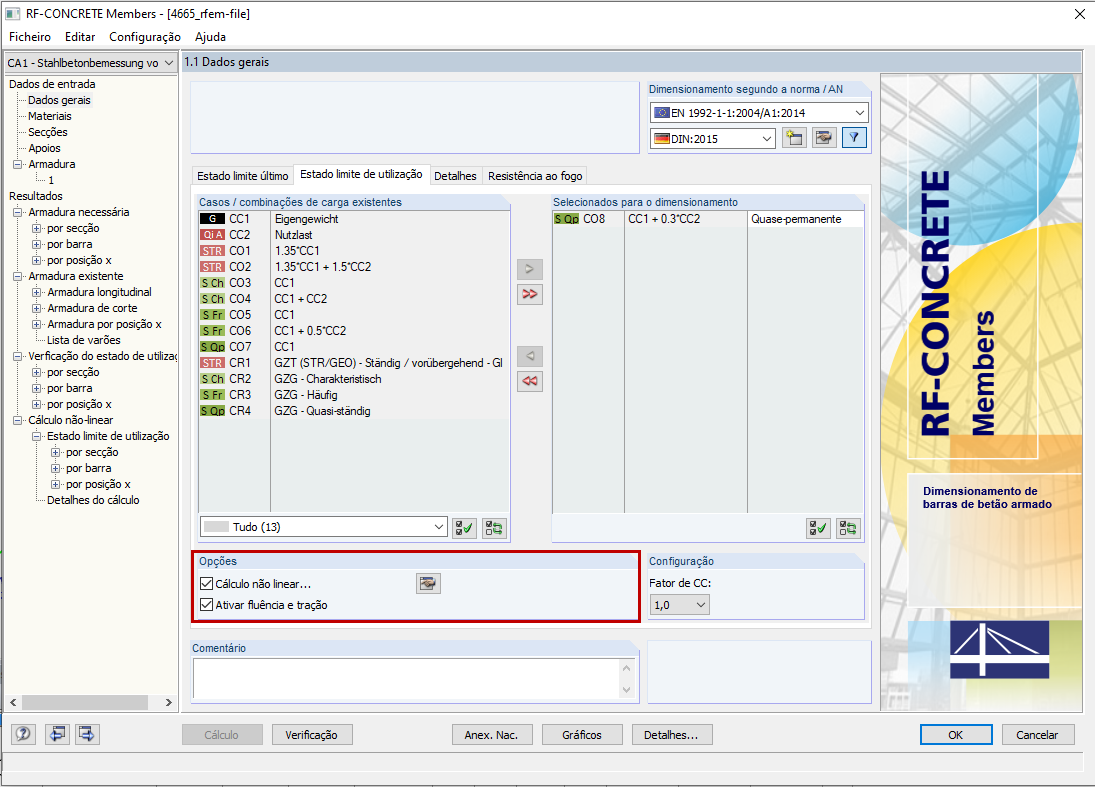The height and width of the screenshot is (787, 1095).
Task: Open the Configuração menu
Action: click(144, 36)
